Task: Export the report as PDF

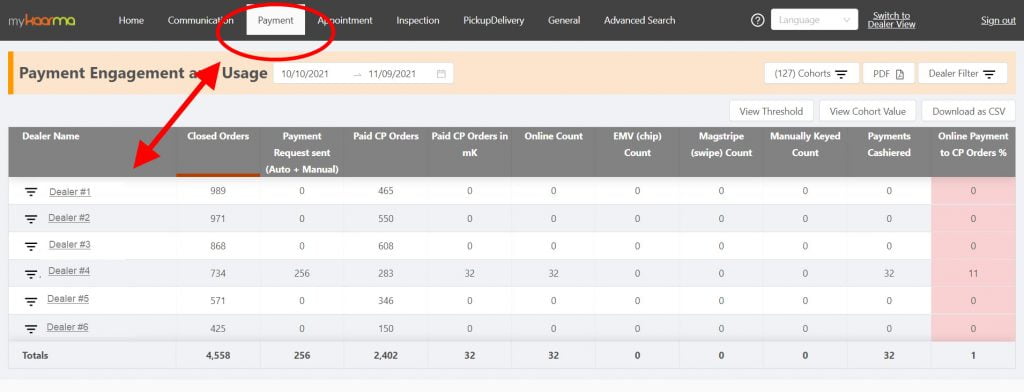Action: coord(889,74)
